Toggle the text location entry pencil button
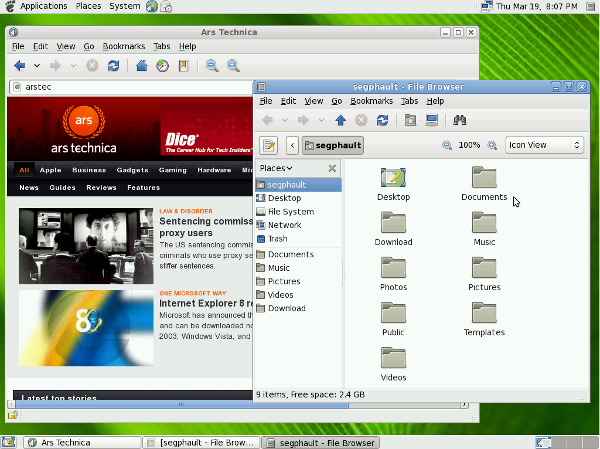 pos(269,145)
